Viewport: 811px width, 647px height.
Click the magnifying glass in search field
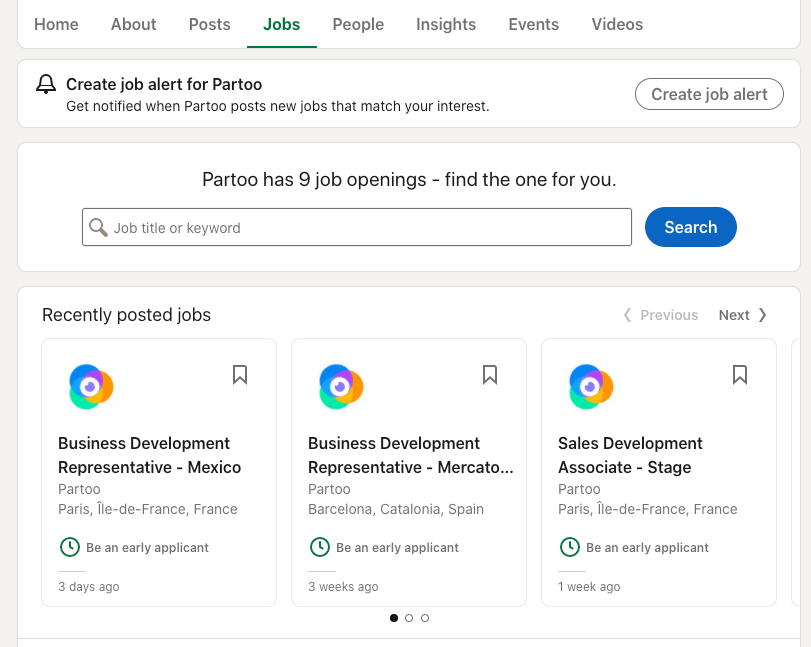coord(98,227)
